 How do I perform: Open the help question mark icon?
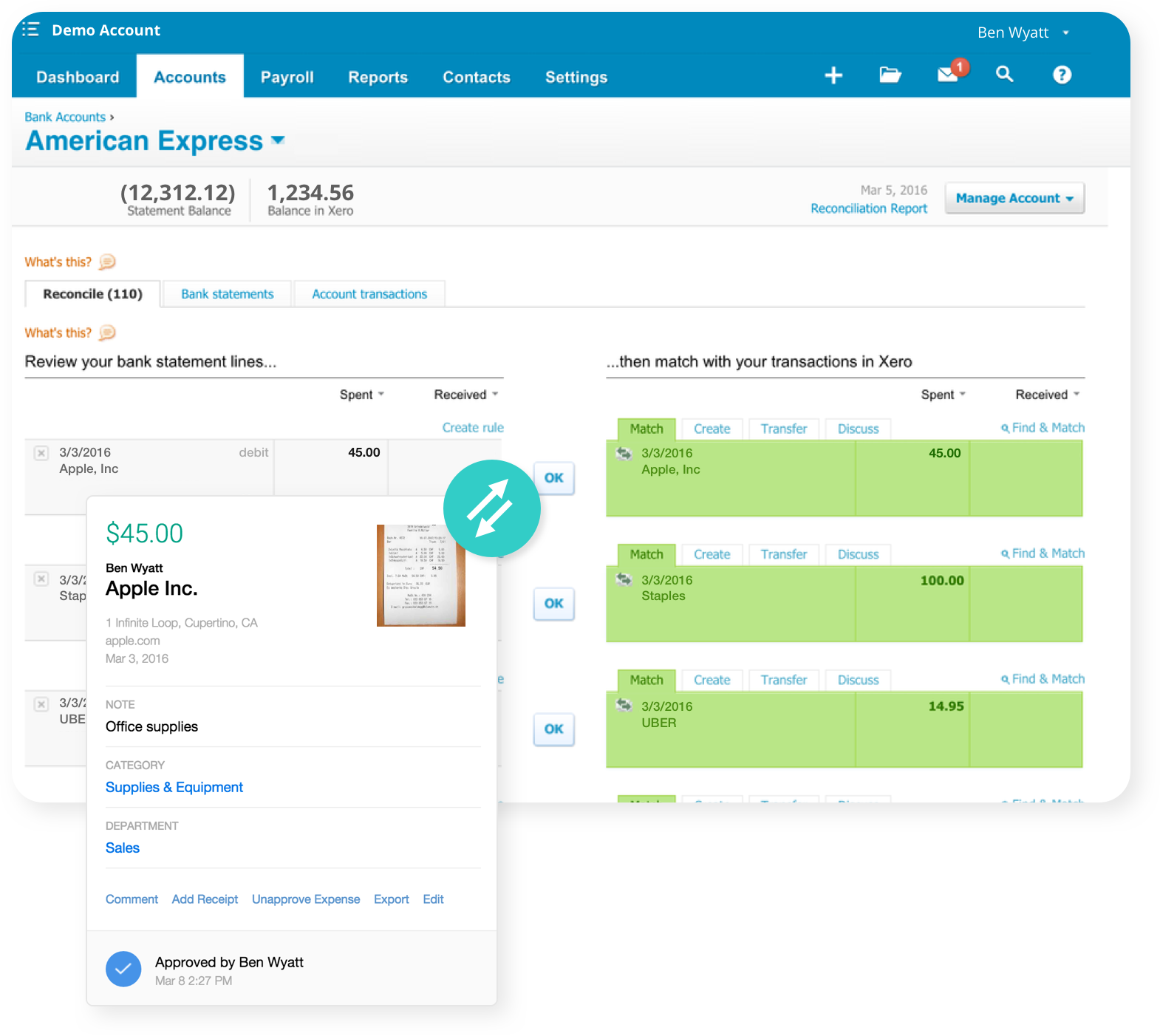(1062, 75)
